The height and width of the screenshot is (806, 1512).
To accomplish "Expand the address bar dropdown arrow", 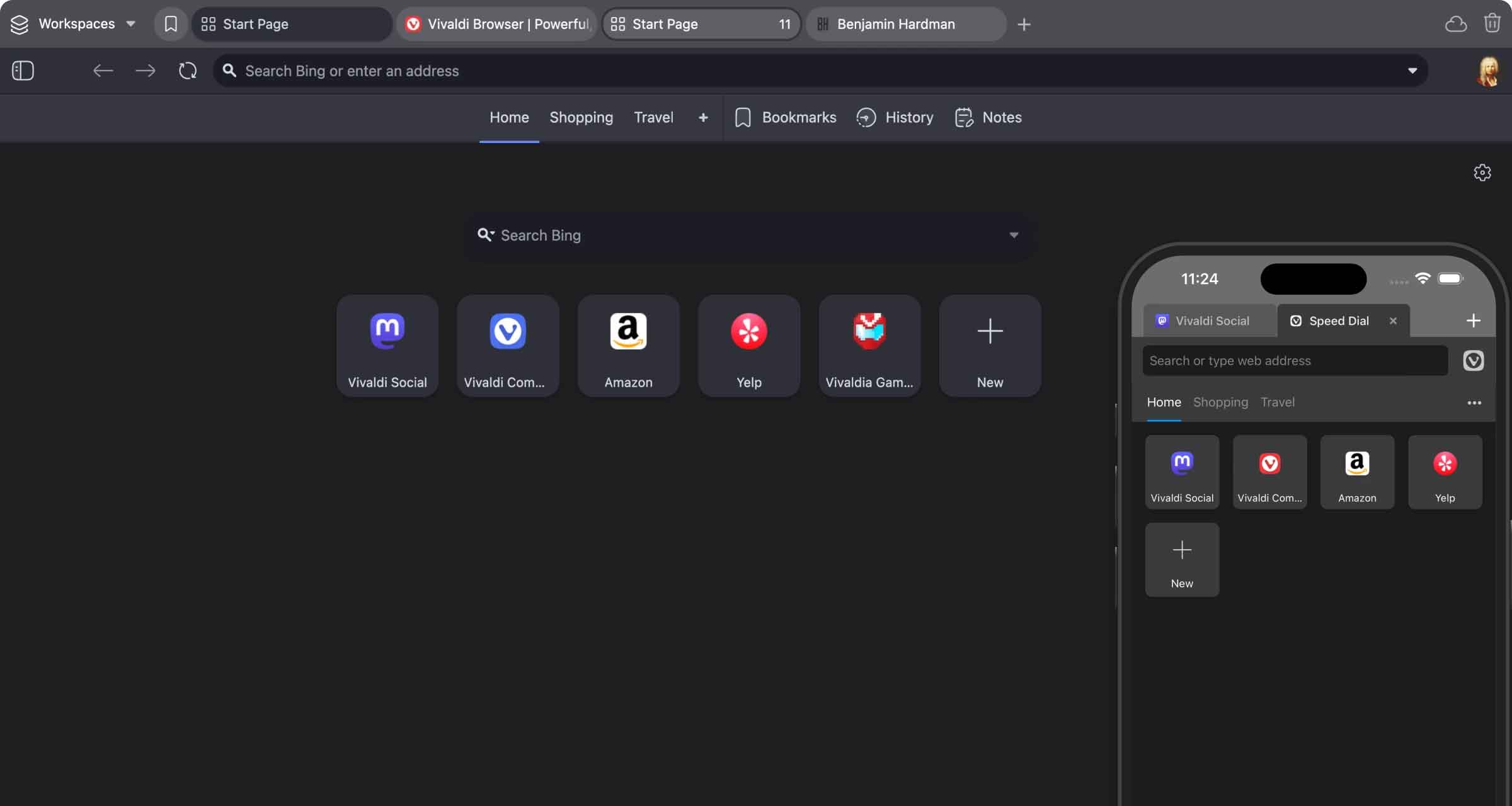I will 1412,71.
